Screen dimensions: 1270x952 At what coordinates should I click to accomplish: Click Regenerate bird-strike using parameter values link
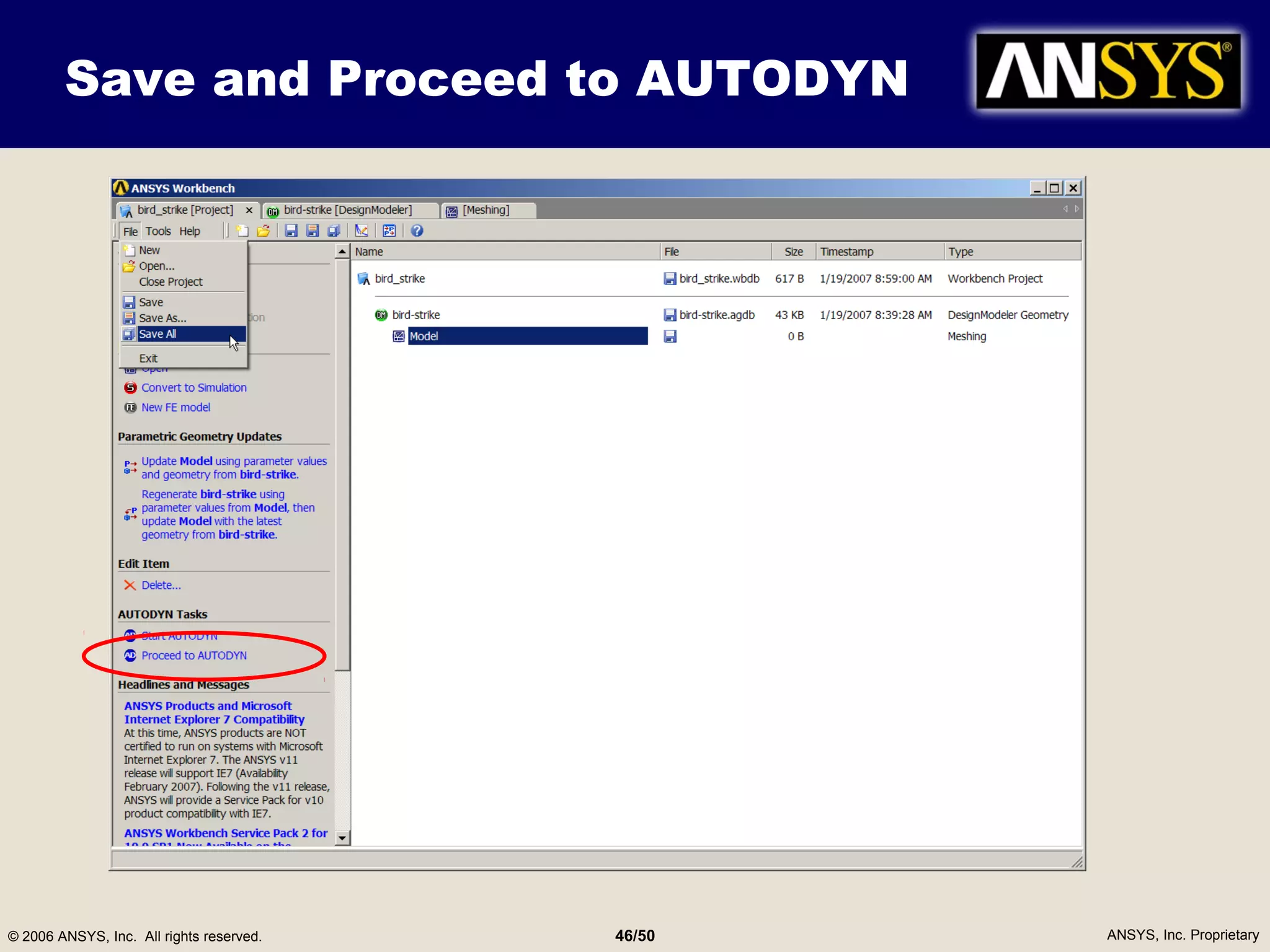click(x=228, y=514)
